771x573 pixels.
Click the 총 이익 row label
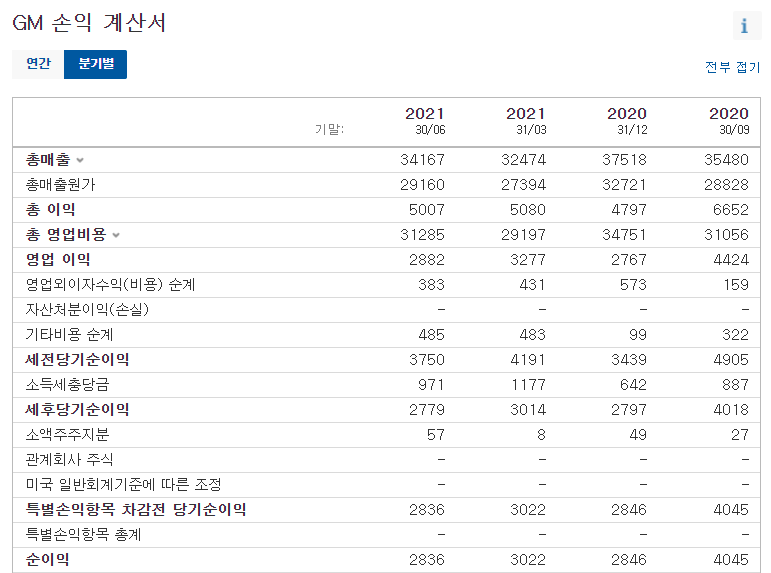click(x=50, y=210)
